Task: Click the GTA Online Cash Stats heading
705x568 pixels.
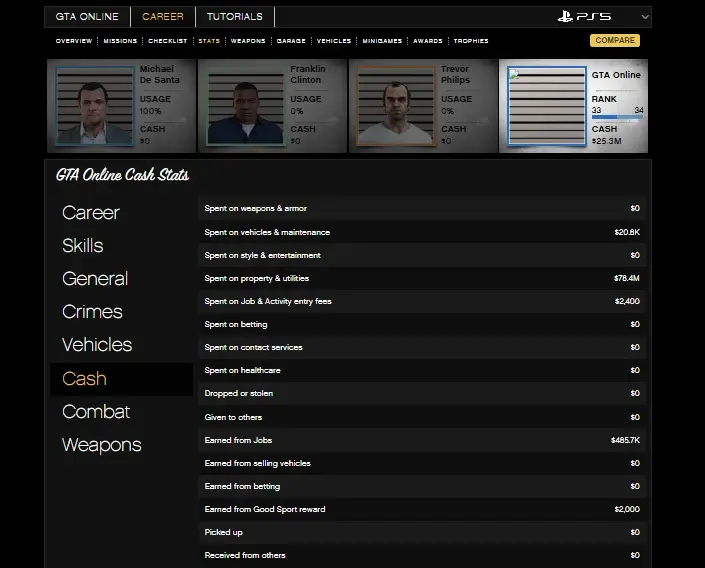Action: coord(122,174)
